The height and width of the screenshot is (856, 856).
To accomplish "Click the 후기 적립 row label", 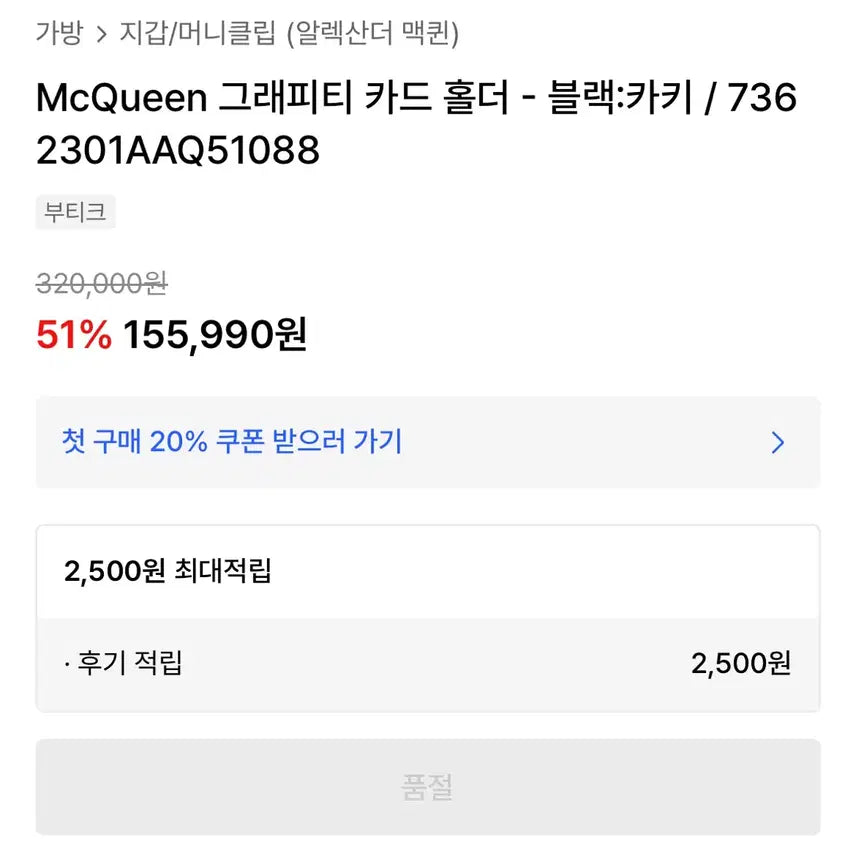I will (x=130, y=662).
